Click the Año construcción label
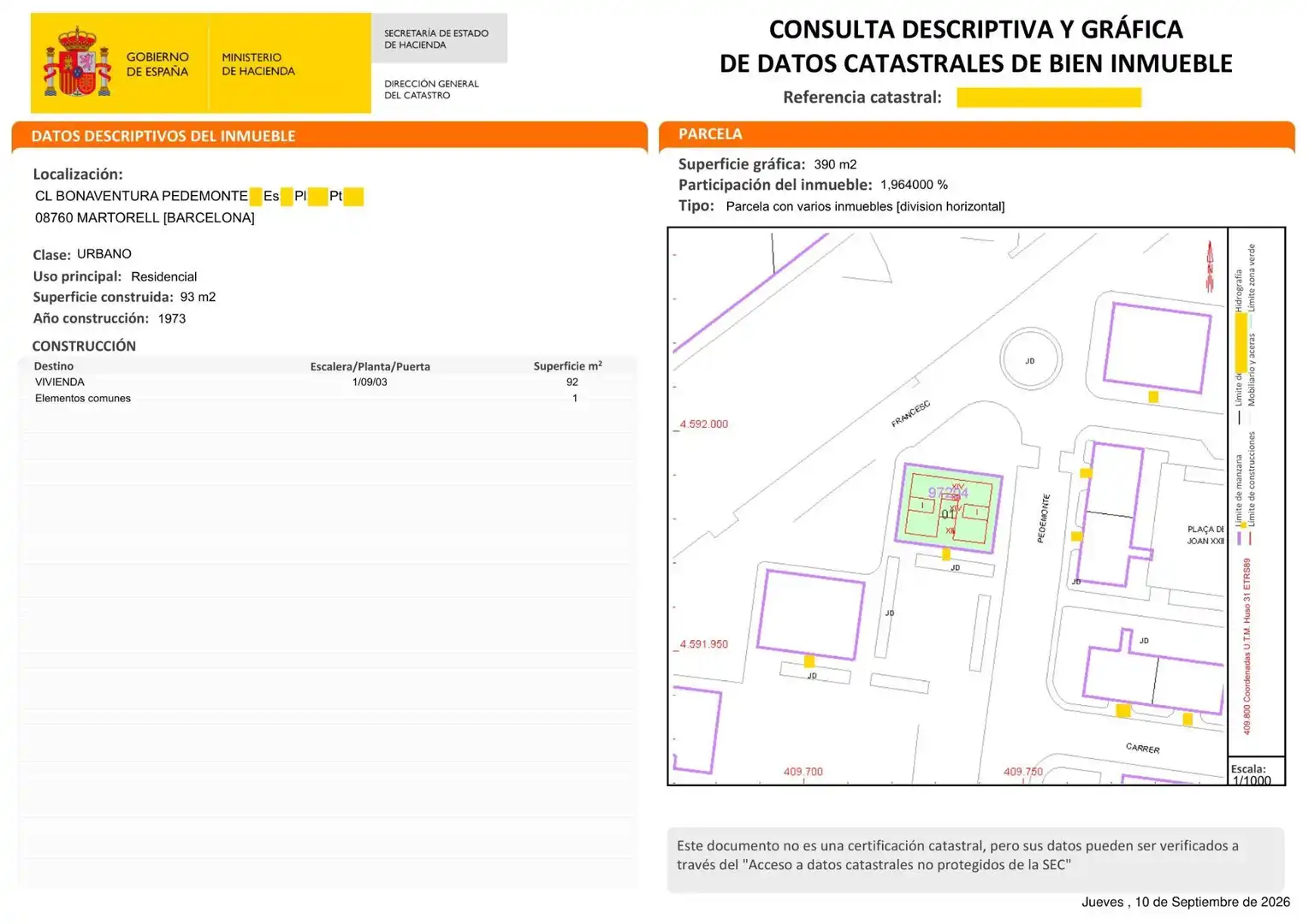The height and width of the screenshot is (924, 1309). tap(91, 318)
